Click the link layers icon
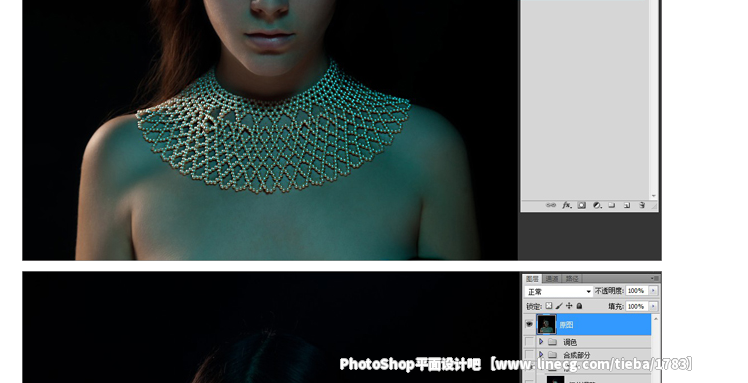 551,205
